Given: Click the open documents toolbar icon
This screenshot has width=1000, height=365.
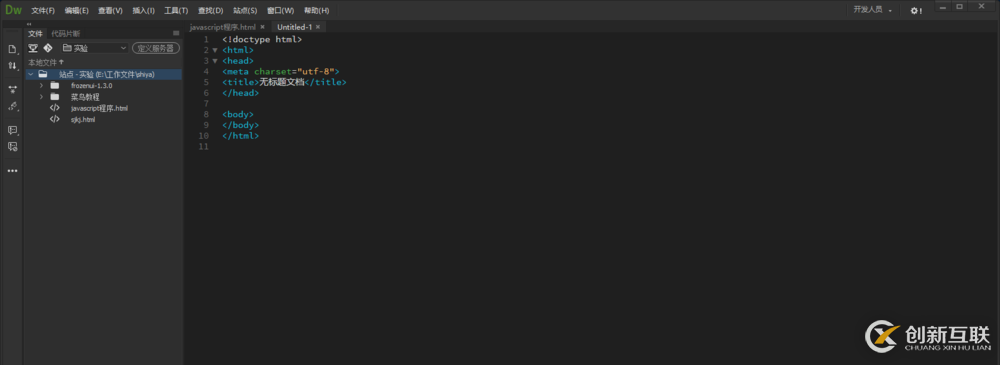Looking at the screenshot, I should (12, 49).
